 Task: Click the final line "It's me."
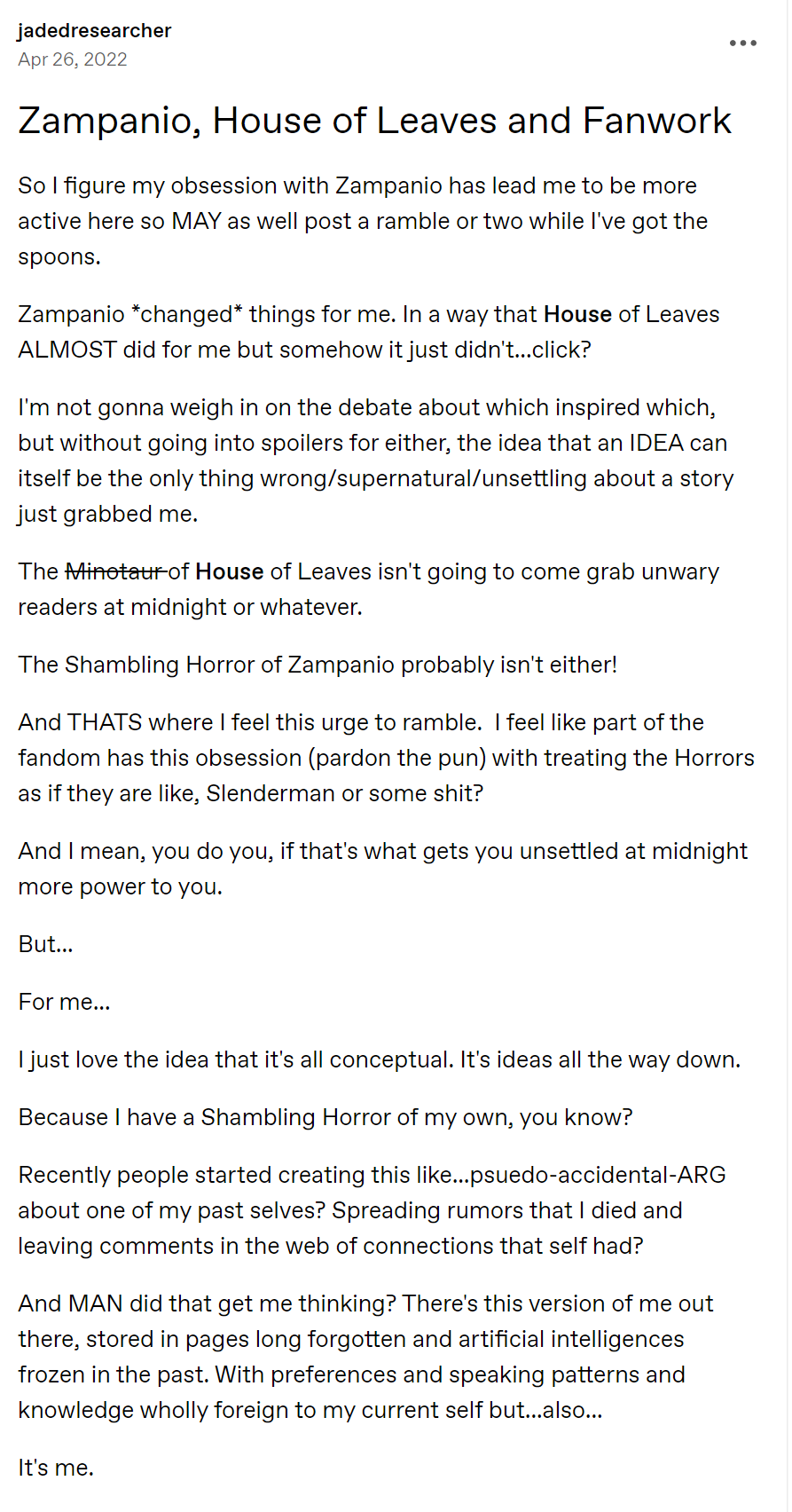pos(56,1468)
